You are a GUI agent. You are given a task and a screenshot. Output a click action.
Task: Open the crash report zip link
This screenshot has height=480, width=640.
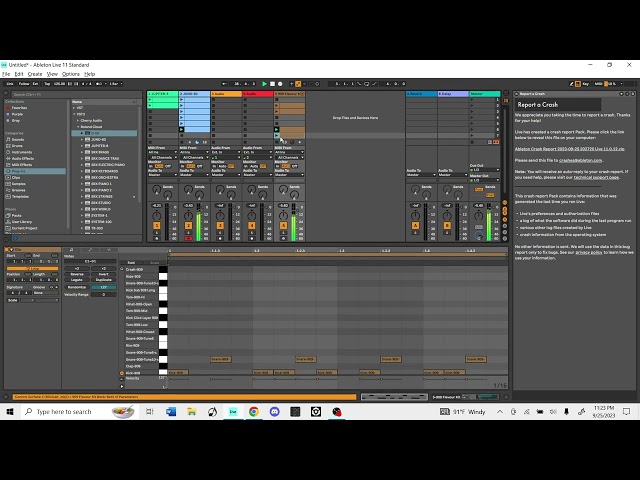pyautogui.click(x=569, y=149)
